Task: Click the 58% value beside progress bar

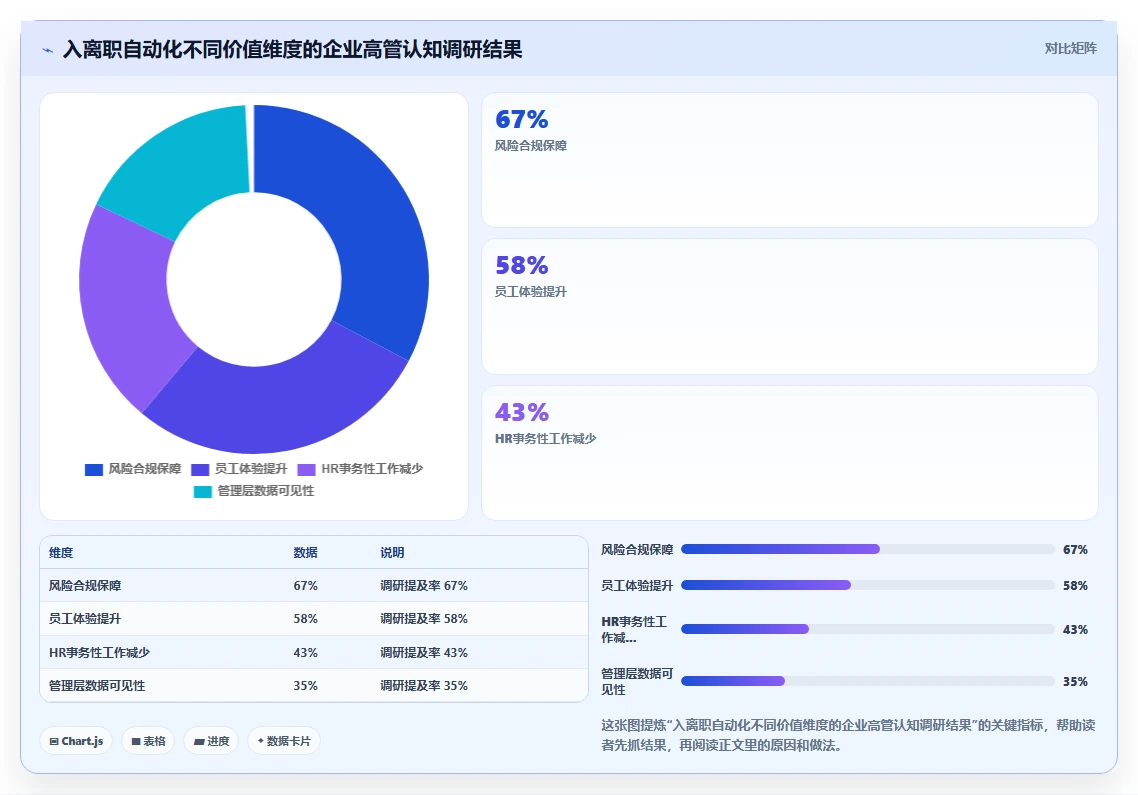Action: pyautogui.click(x=1075, y=585)
